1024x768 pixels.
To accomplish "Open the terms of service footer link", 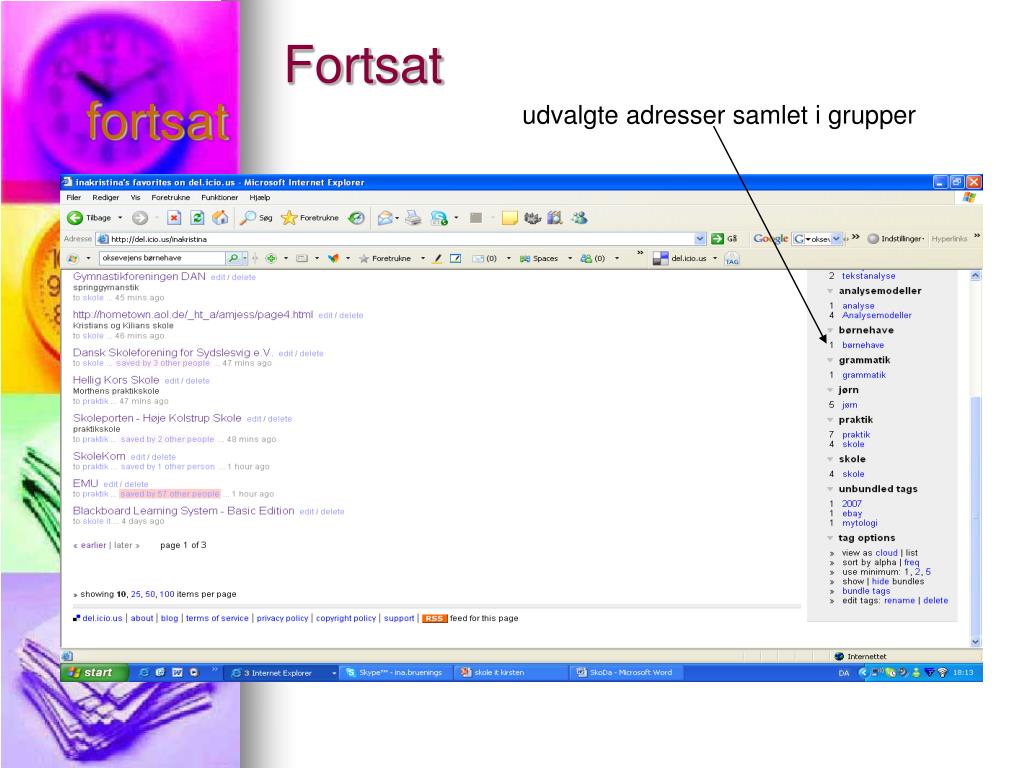I will [x=217, y=618].
